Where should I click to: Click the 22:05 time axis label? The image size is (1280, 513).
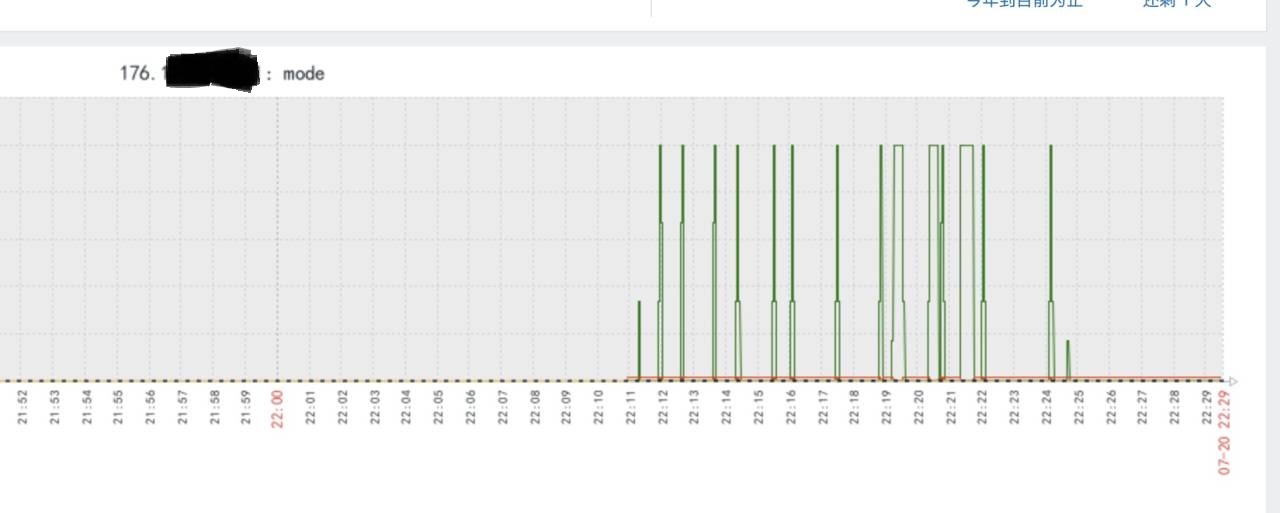point(438,406)
